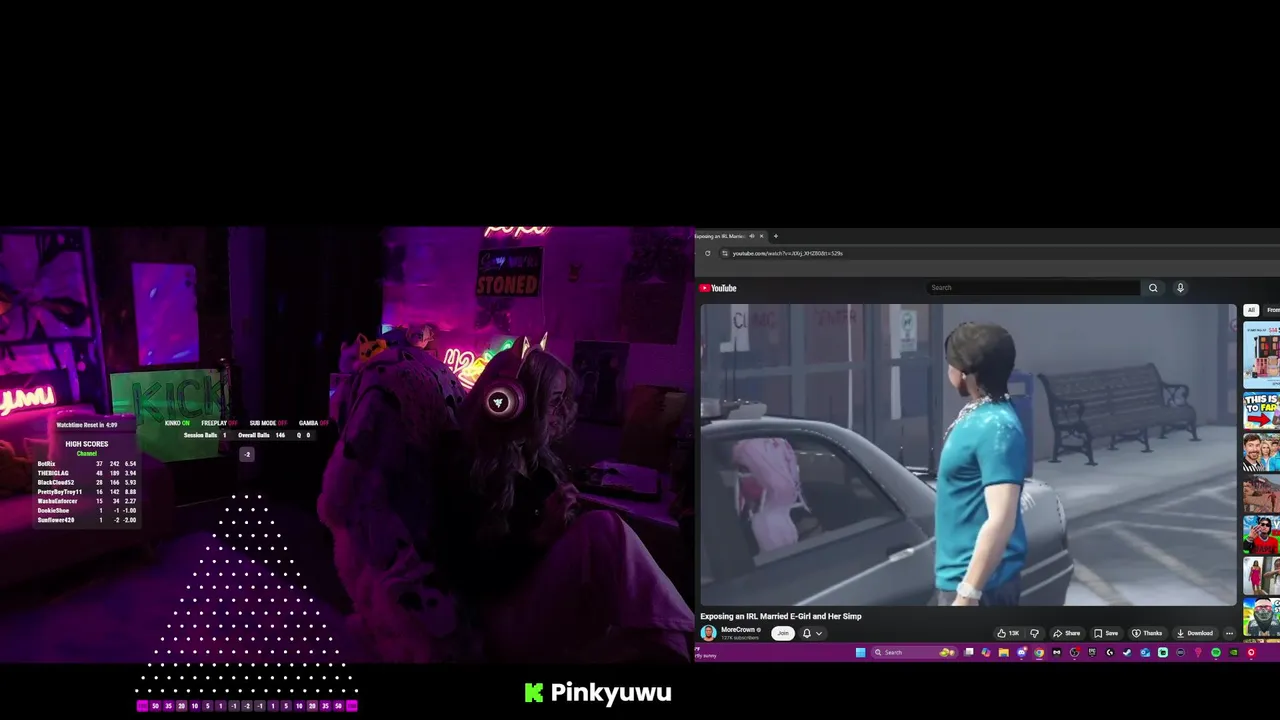
Task: Expand notification bell dropdown
Action: [x=818, y=633]
